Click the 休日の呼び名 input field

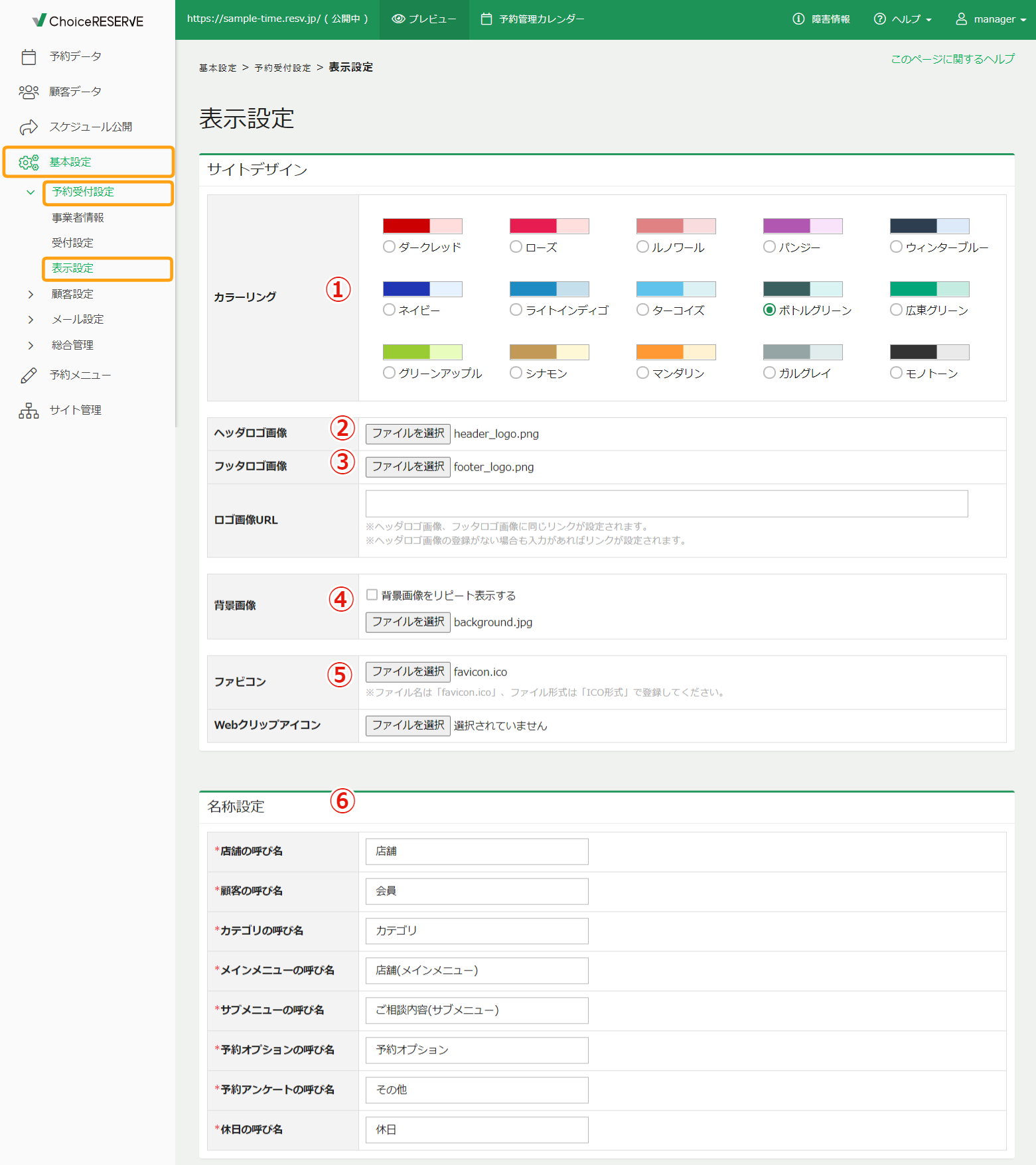click(x=477, y=1131)
